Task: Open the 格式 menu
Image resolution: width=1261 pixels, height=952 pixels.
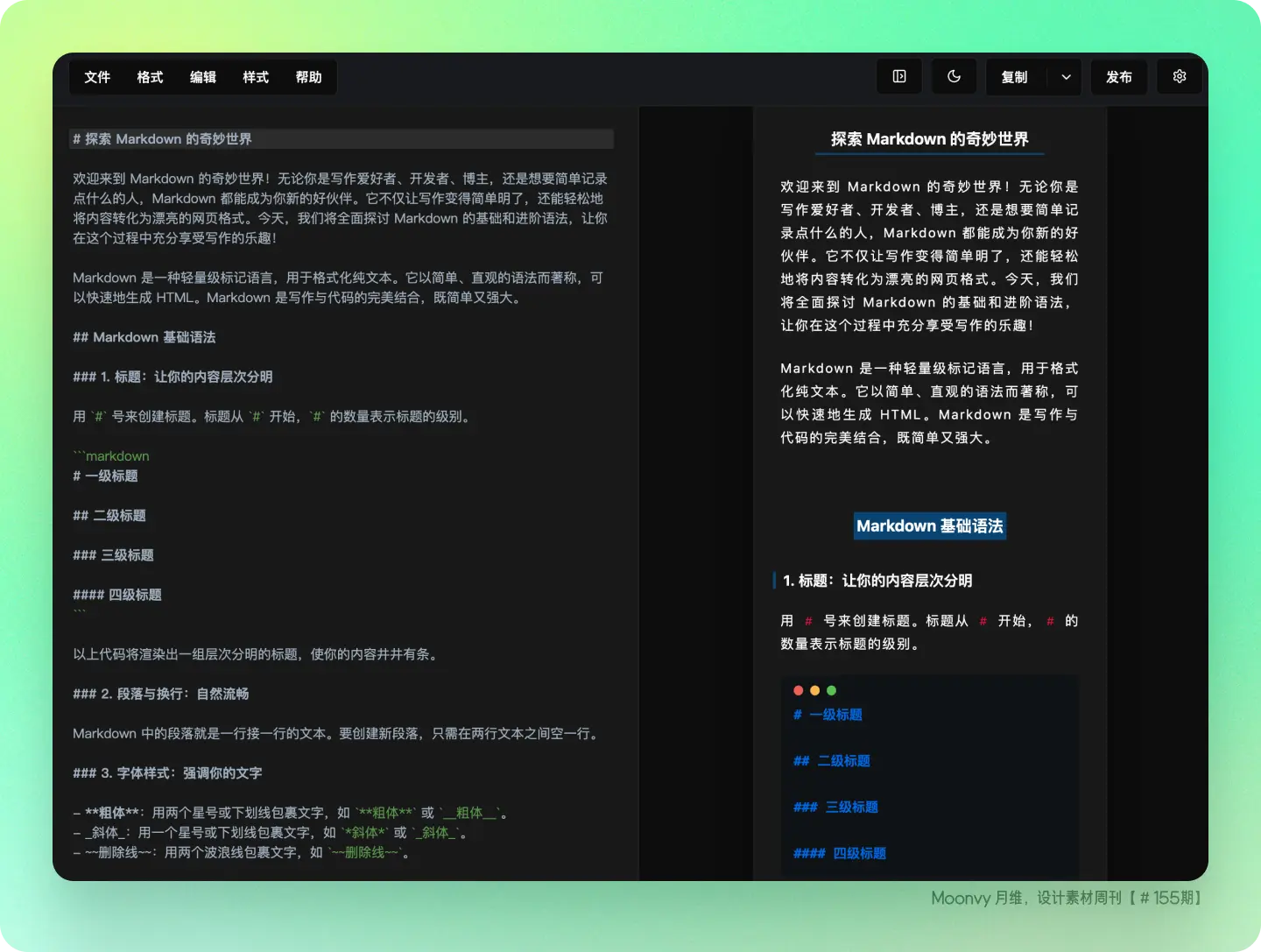Action: click(150, 77)
